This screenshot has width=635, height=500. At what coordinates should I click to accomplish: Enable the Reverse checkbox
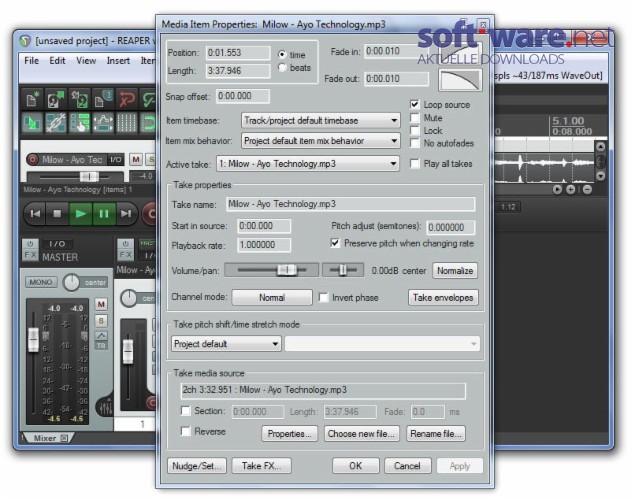point(185,431)
